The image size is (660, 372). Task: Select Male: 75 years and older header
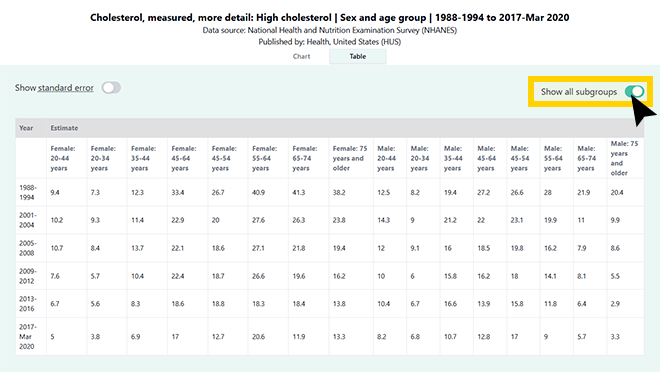pyautogui.click(x=624, y=158)
